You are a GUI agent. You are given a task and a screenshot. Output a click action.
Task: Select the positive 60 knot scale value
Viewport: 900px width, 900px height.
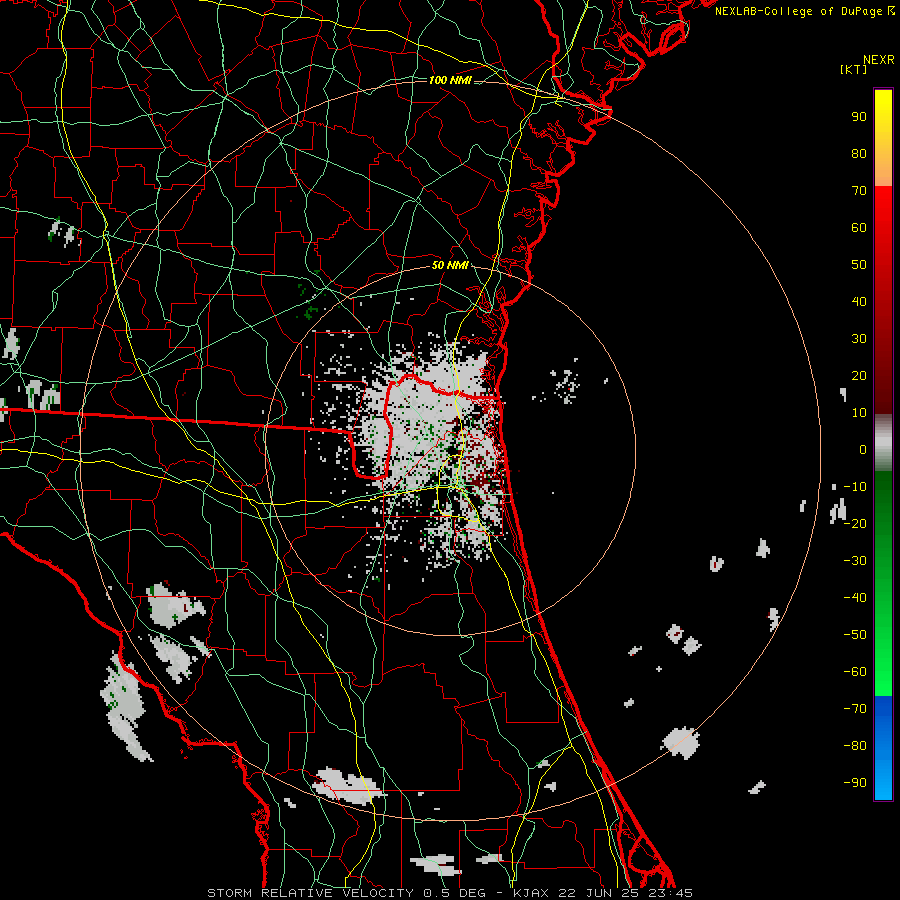pos(859,227)
